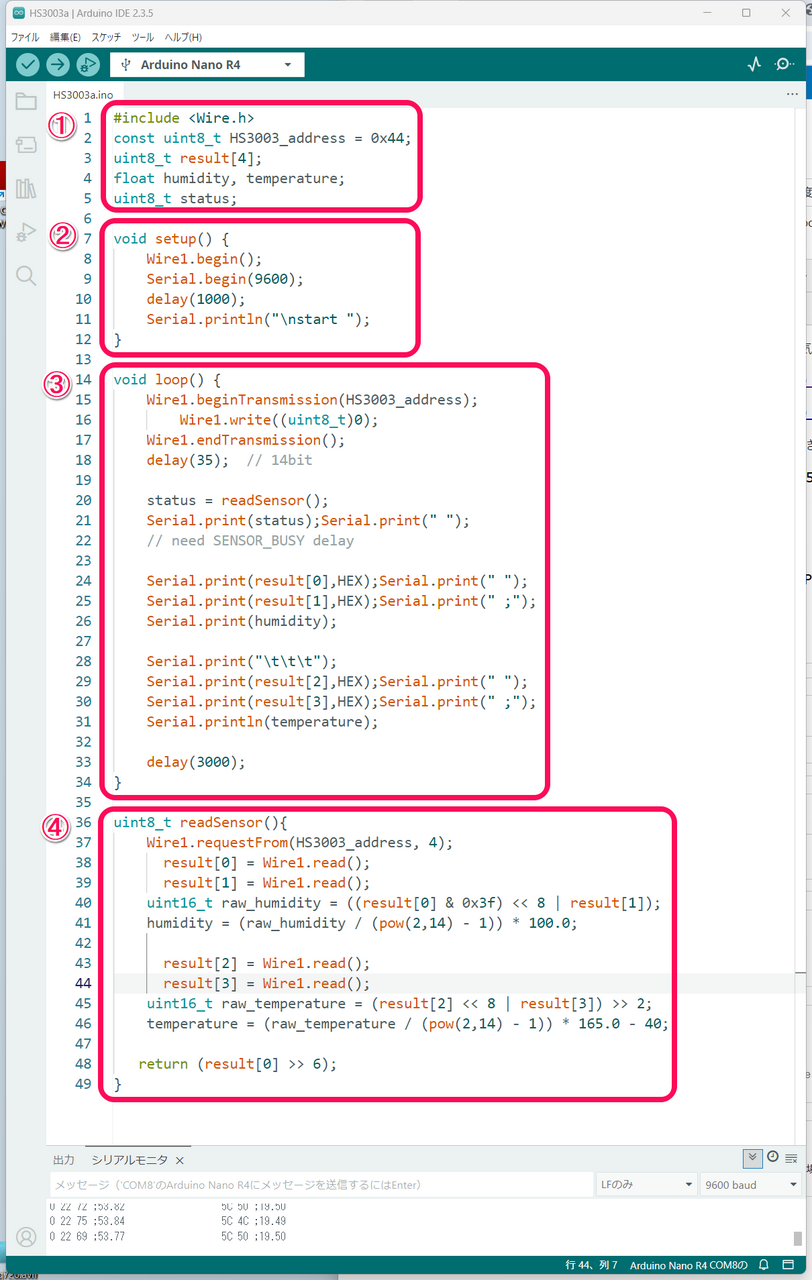
Task: Open the スケッチ menu
Action: tap(106, 37)
